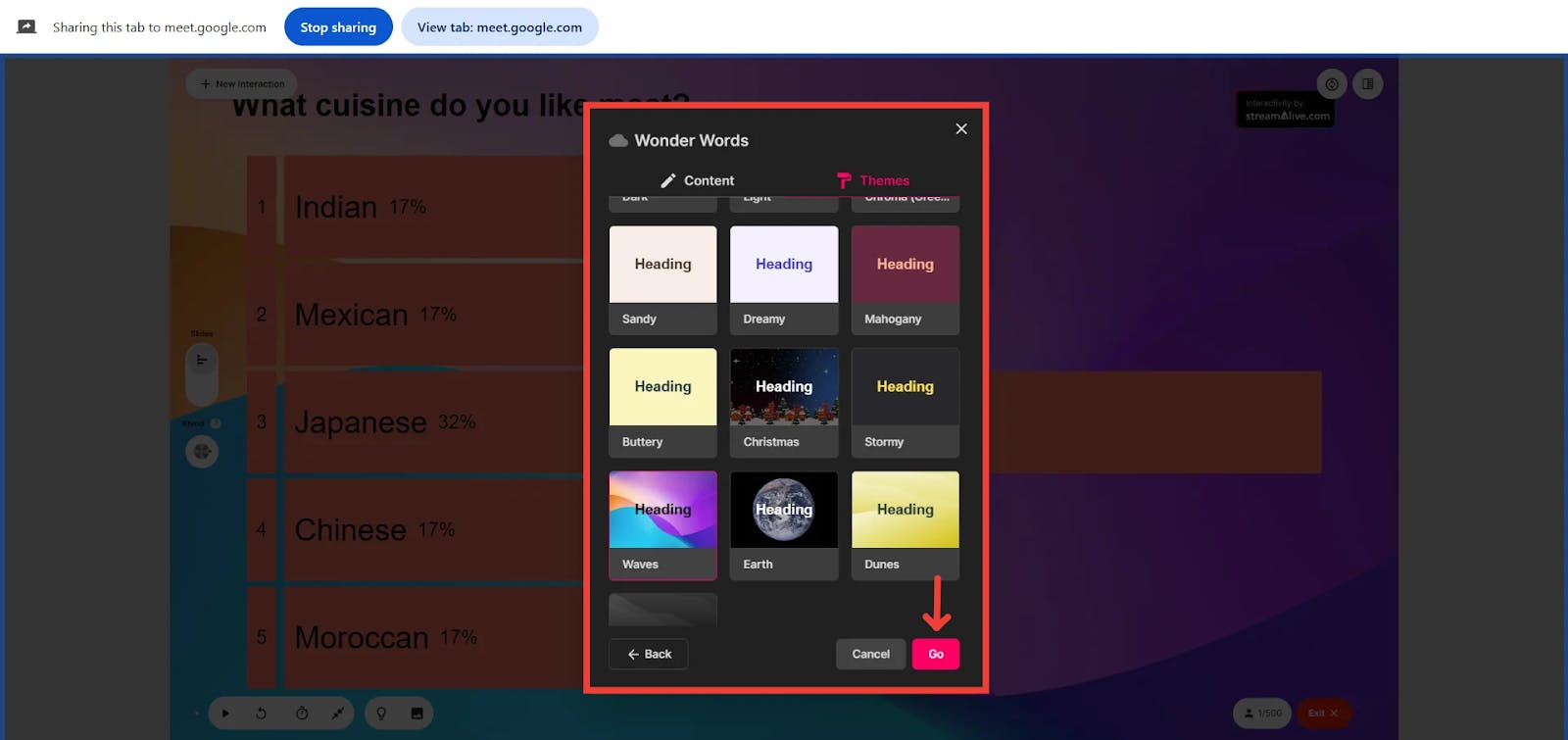This screenshot has height=740, width=1568.
Task: Click the Indian 17% poll option
Action: [x=416, y=207]
